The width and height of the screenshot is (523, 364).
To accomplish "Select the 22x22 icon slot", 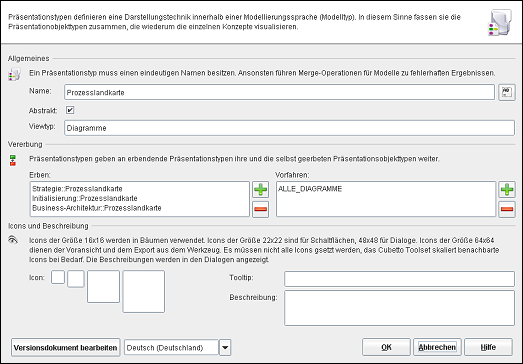I will [76, 279].
